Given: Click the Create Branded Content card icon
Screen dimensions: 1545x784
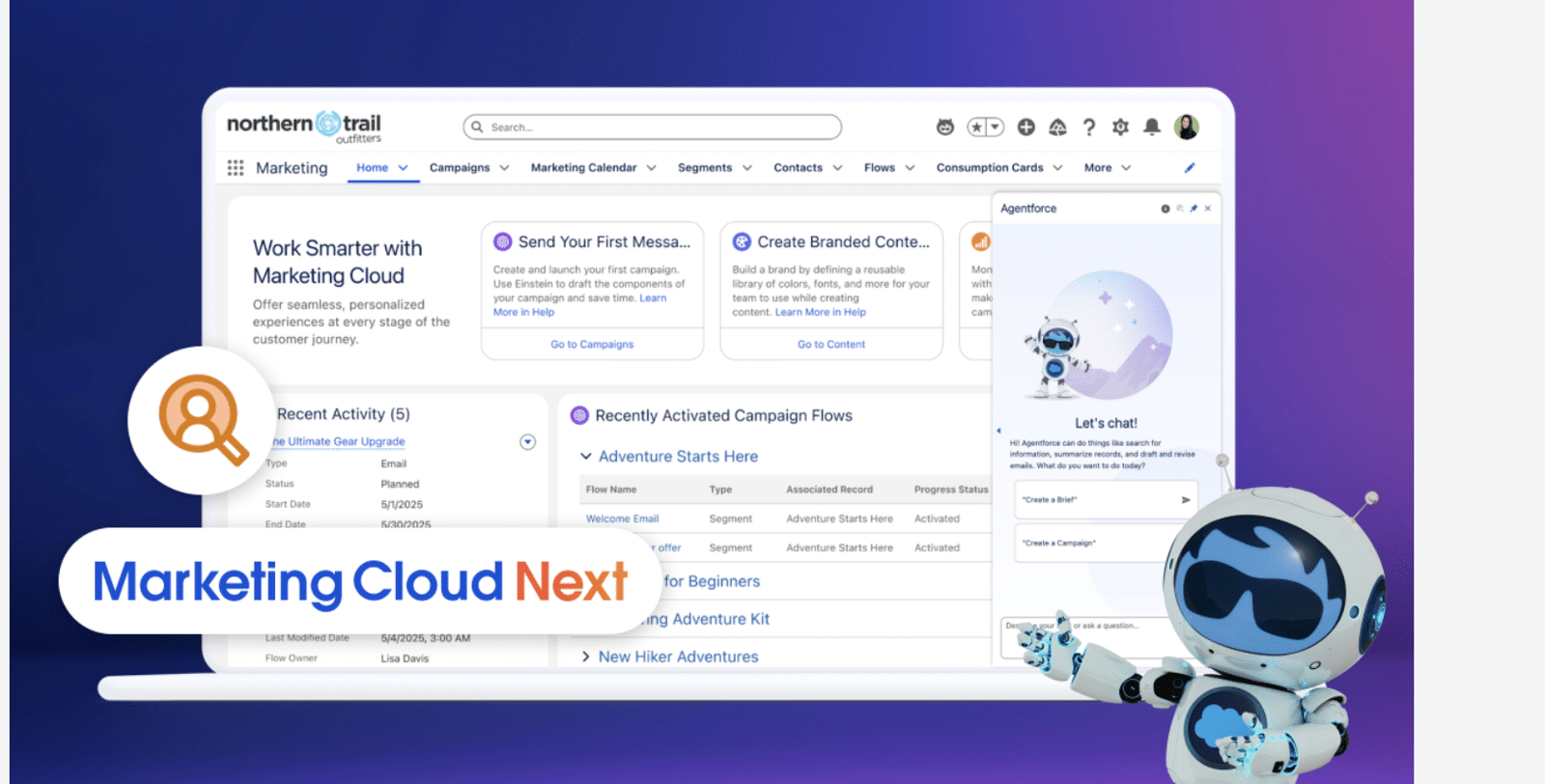Looking at the screenshot, I should tap(742, 241).
